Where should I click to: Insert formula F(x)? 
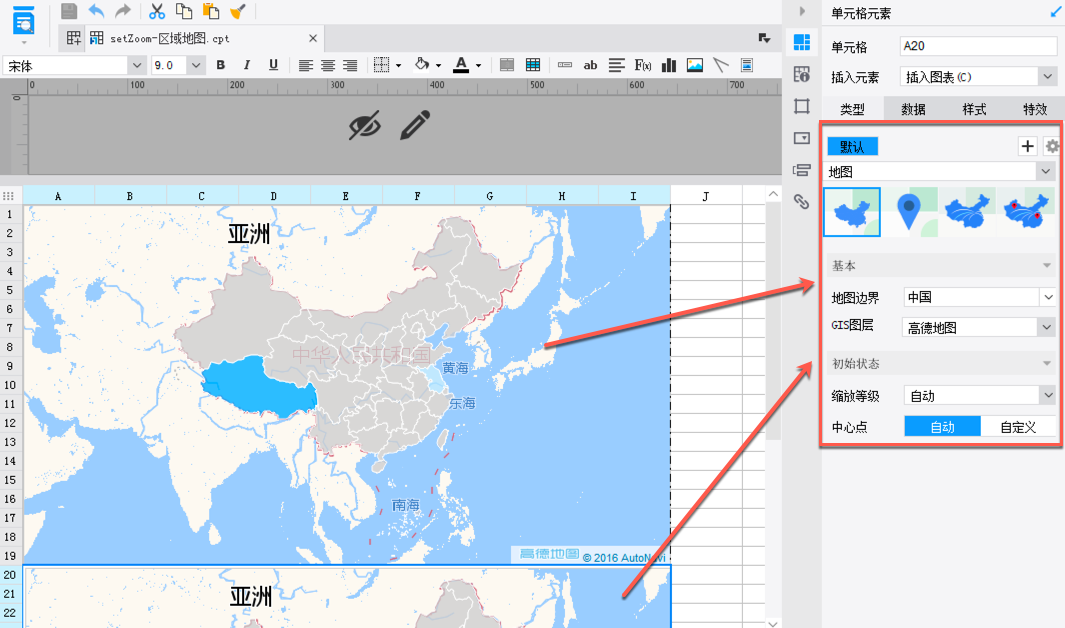[643, 65]
